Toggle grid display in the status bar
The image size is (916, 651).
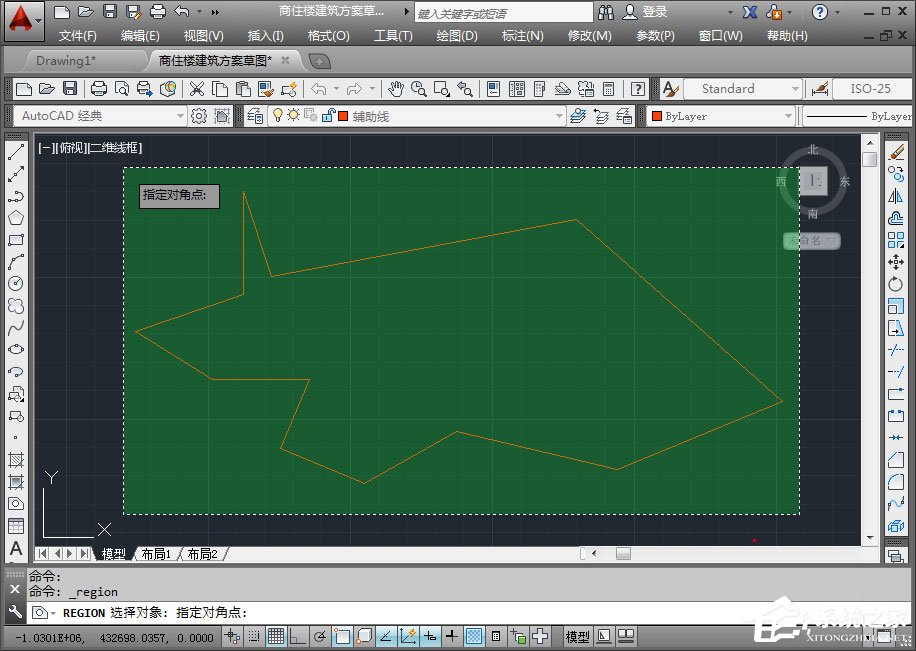pos(277,636)
